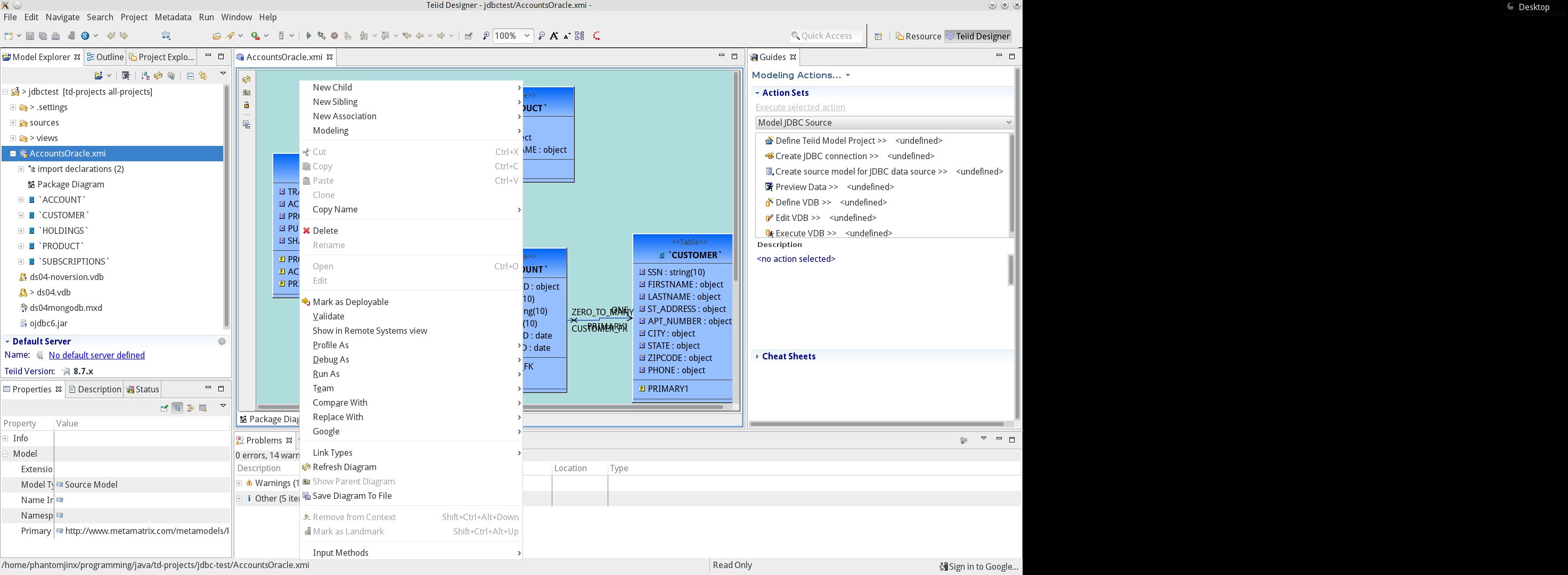1568x575 pixels.
Task: Toggle Show Categories in Properties view
Action: (x=177, y=408)
